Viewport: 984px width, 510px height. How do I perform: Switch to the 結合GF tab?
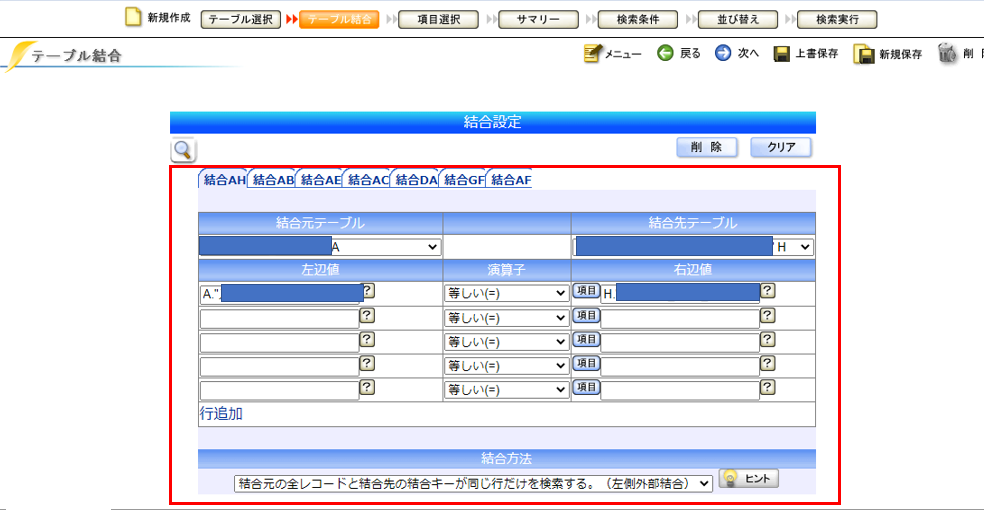pos(463,179)
